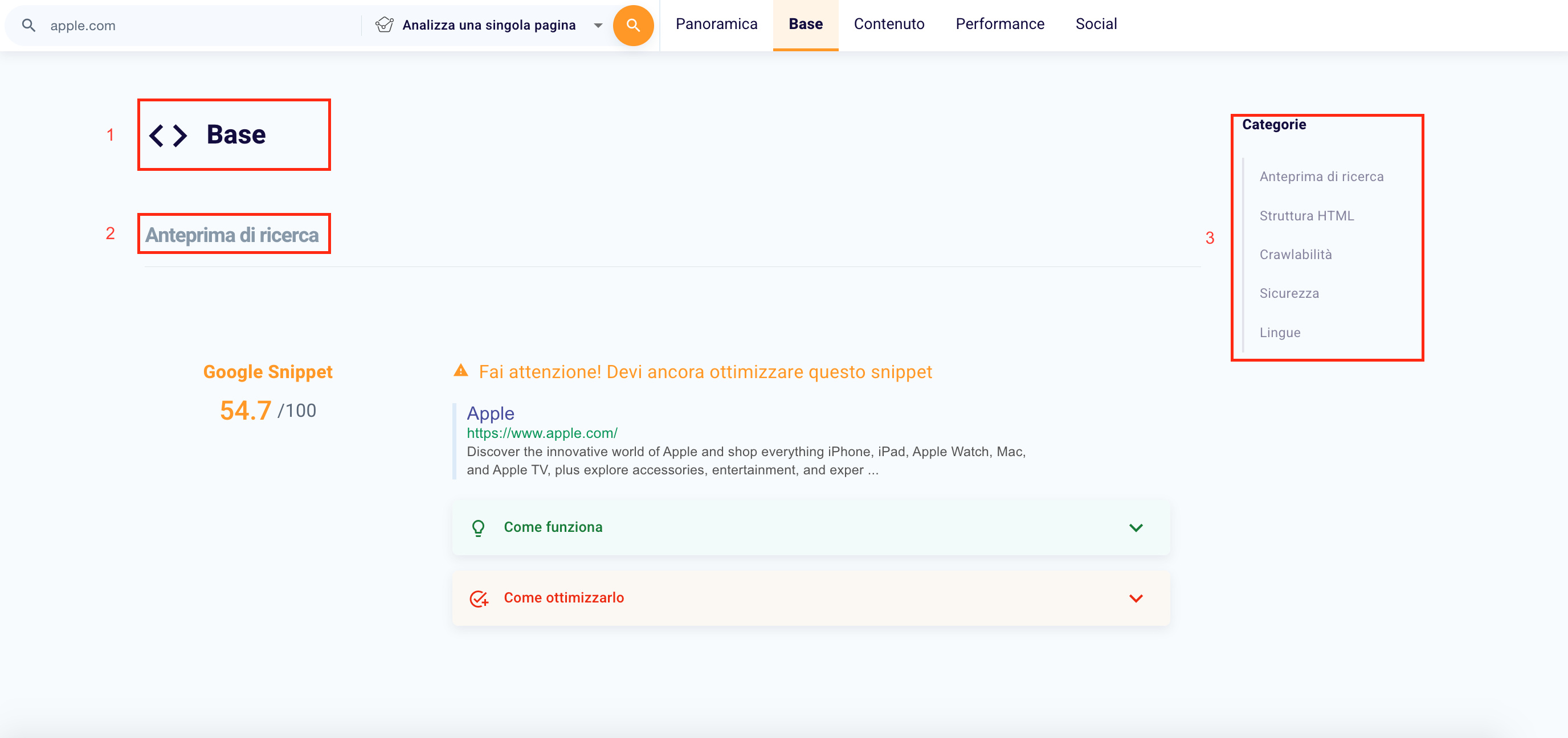Screen dimensions: 1568x738
Task: Go to the Crawlabilità category
Action: (x=1295, y=255)
